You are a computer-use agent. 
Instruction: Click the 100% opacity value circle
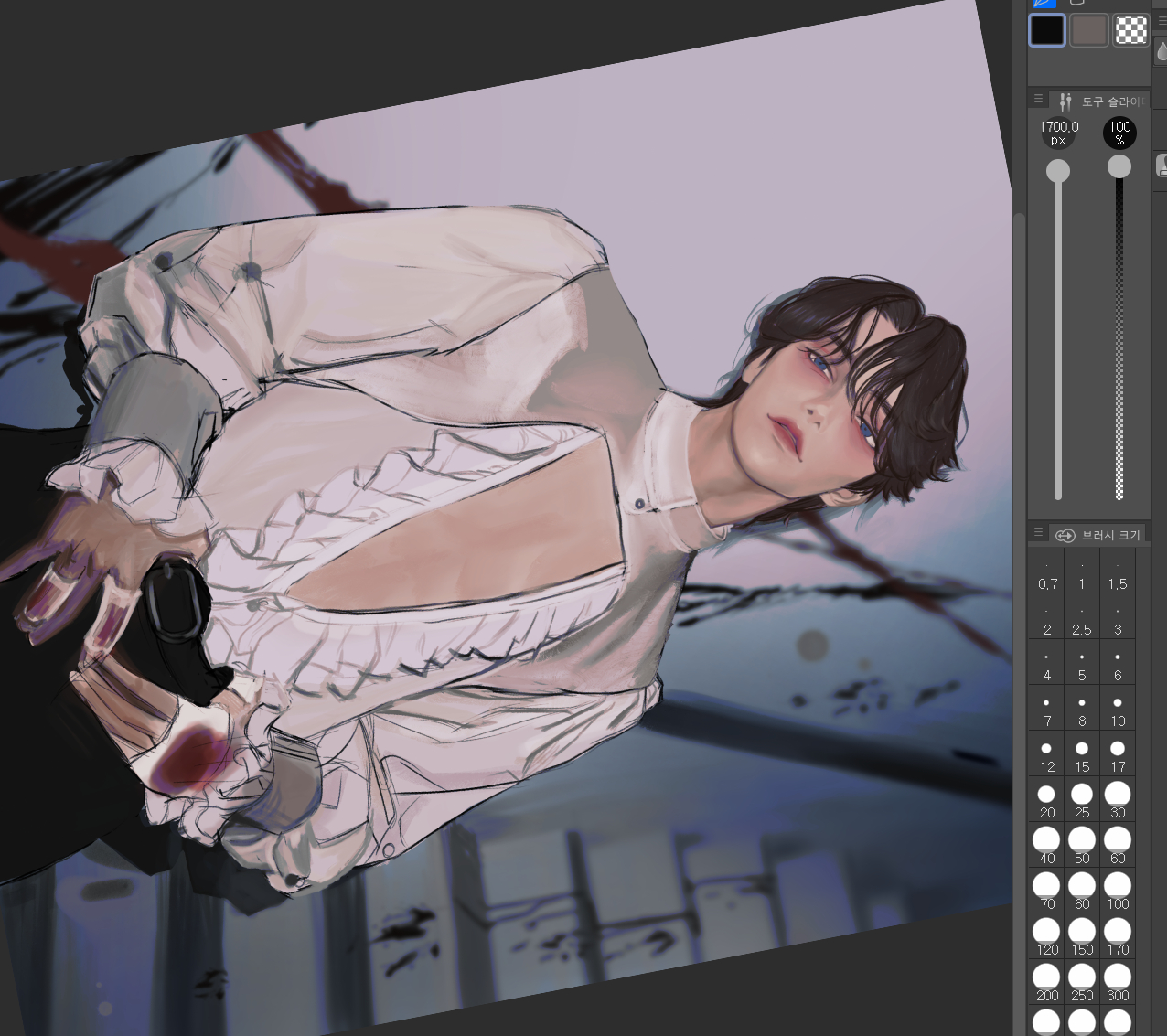(1119, 134)
